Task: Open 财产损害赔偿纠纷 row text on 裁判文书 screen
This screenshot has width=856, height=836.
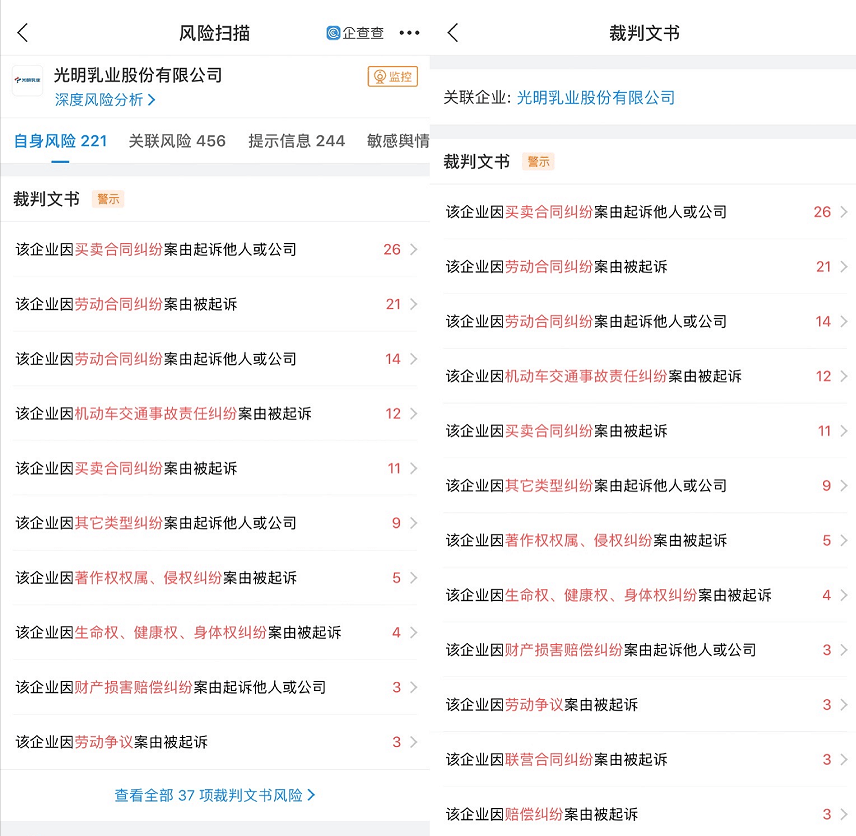Action: tap(601, 650)
